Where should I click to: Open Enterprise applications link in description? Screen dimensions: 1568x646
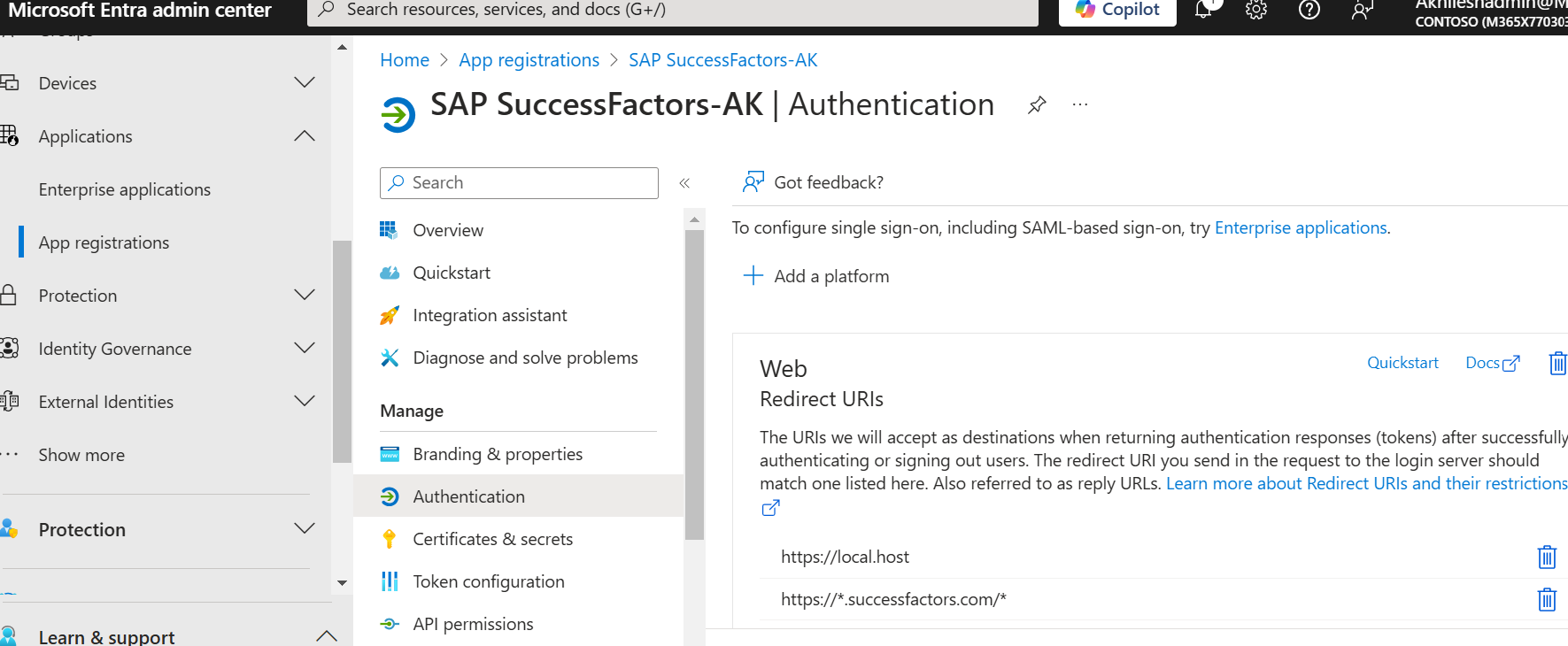coord(1301,227)
